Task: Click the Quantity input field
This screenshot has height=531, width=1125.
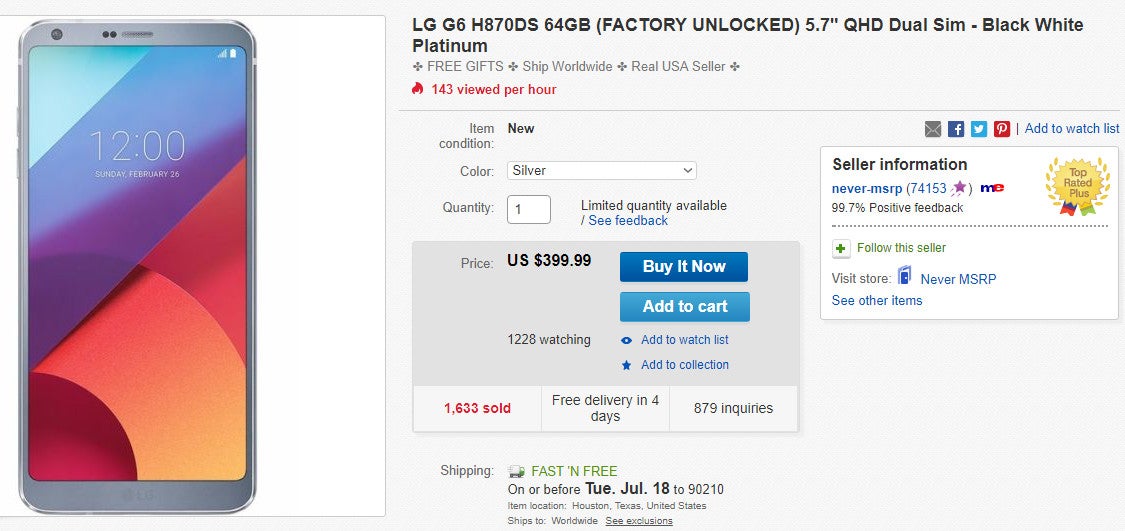Action: [x=529, y=209]
